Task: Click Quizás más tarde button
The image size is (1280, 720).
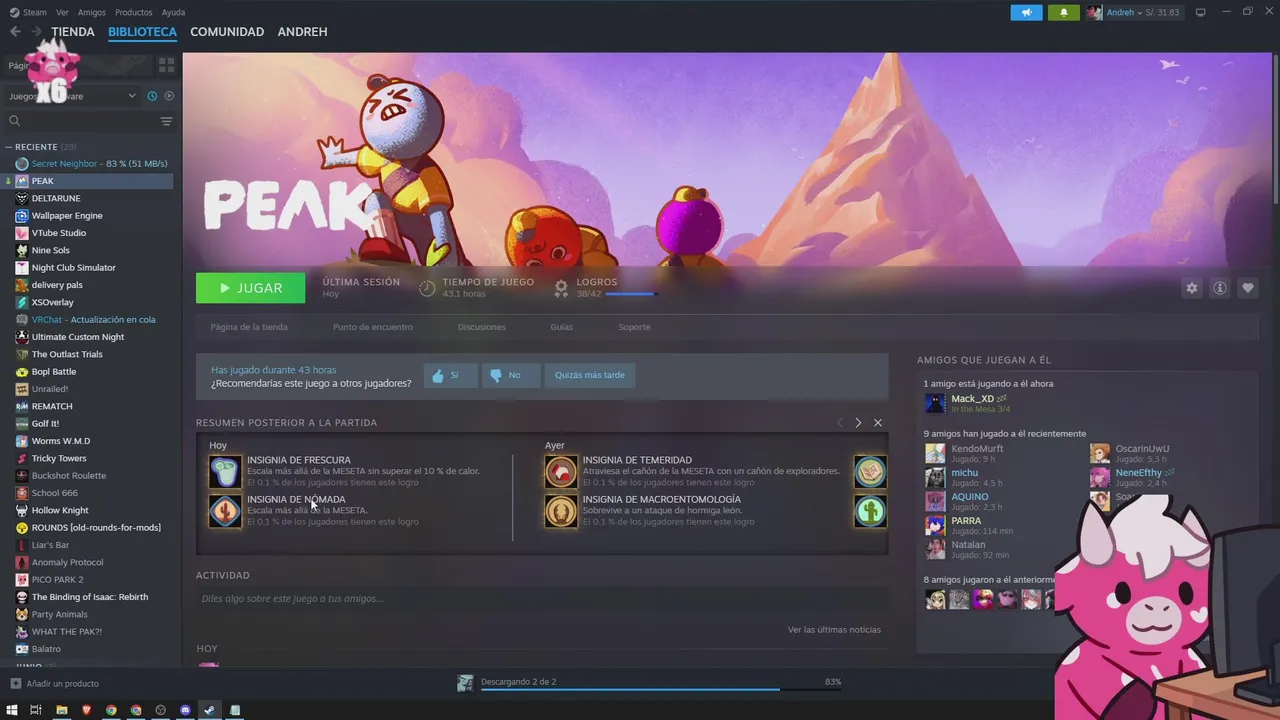Action: point(590,376)
